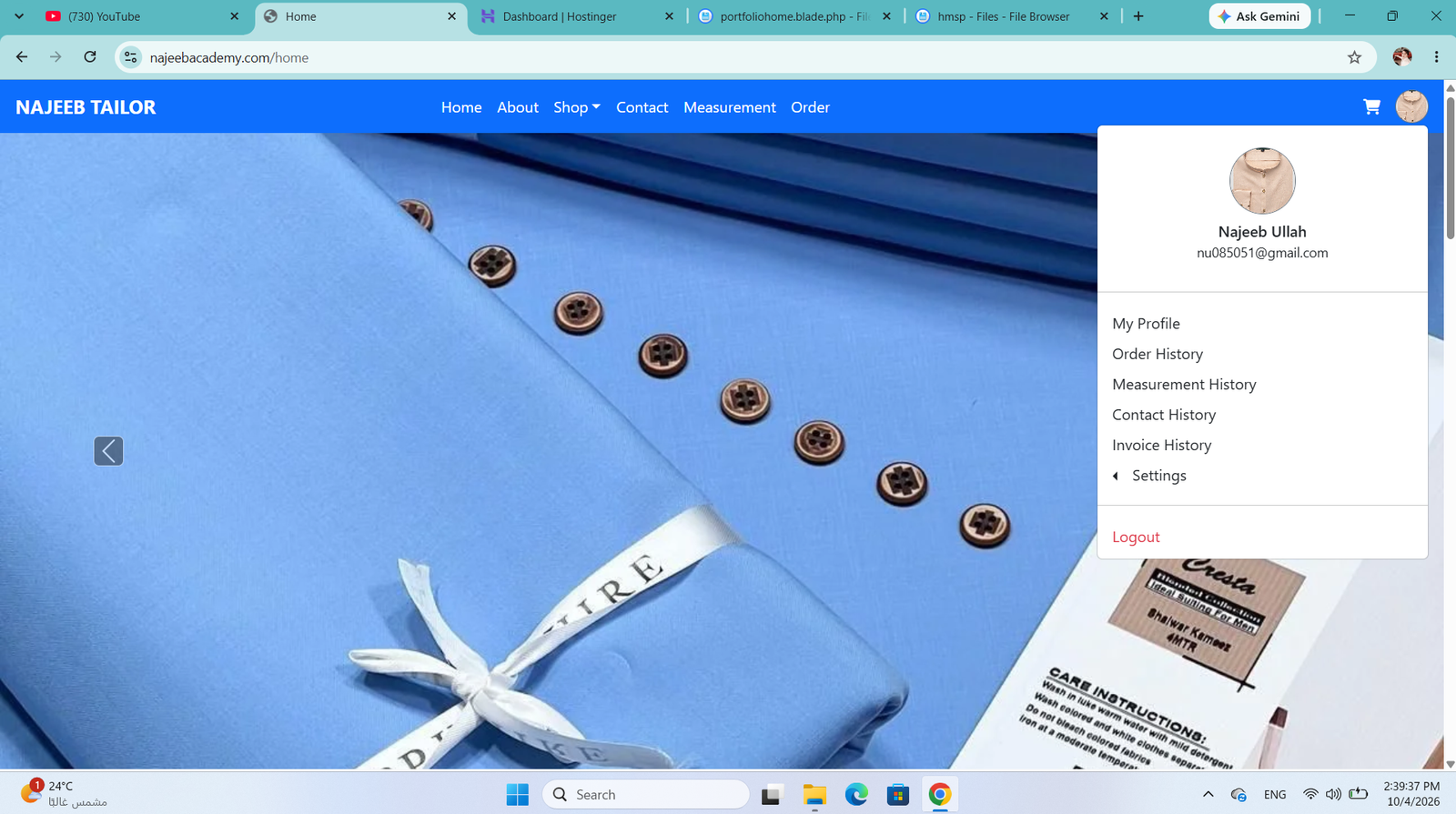Log out of the account
Viewport: 1456px width, 814px height.
(1136, 537)
